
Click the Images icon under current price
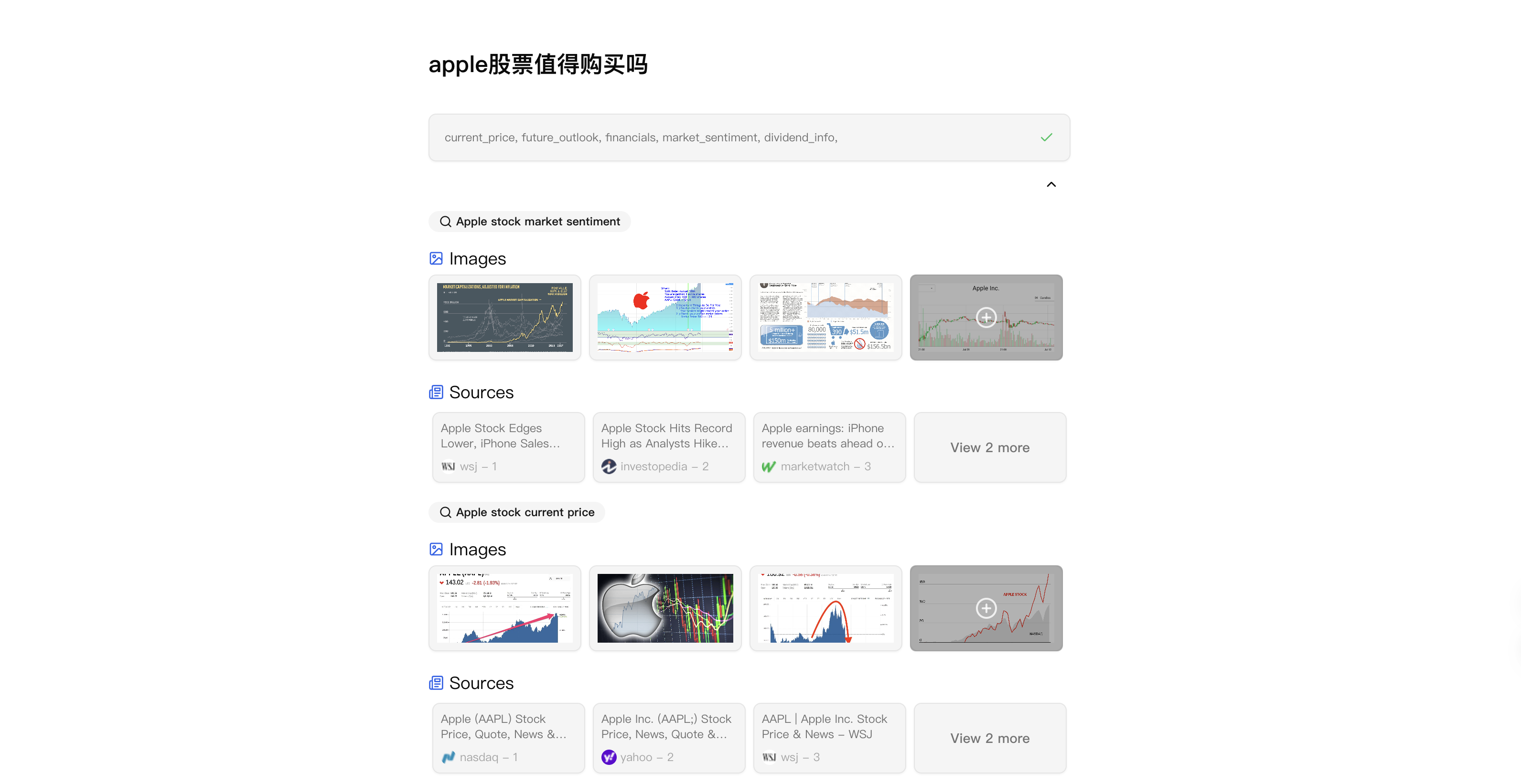pos(436,549)
